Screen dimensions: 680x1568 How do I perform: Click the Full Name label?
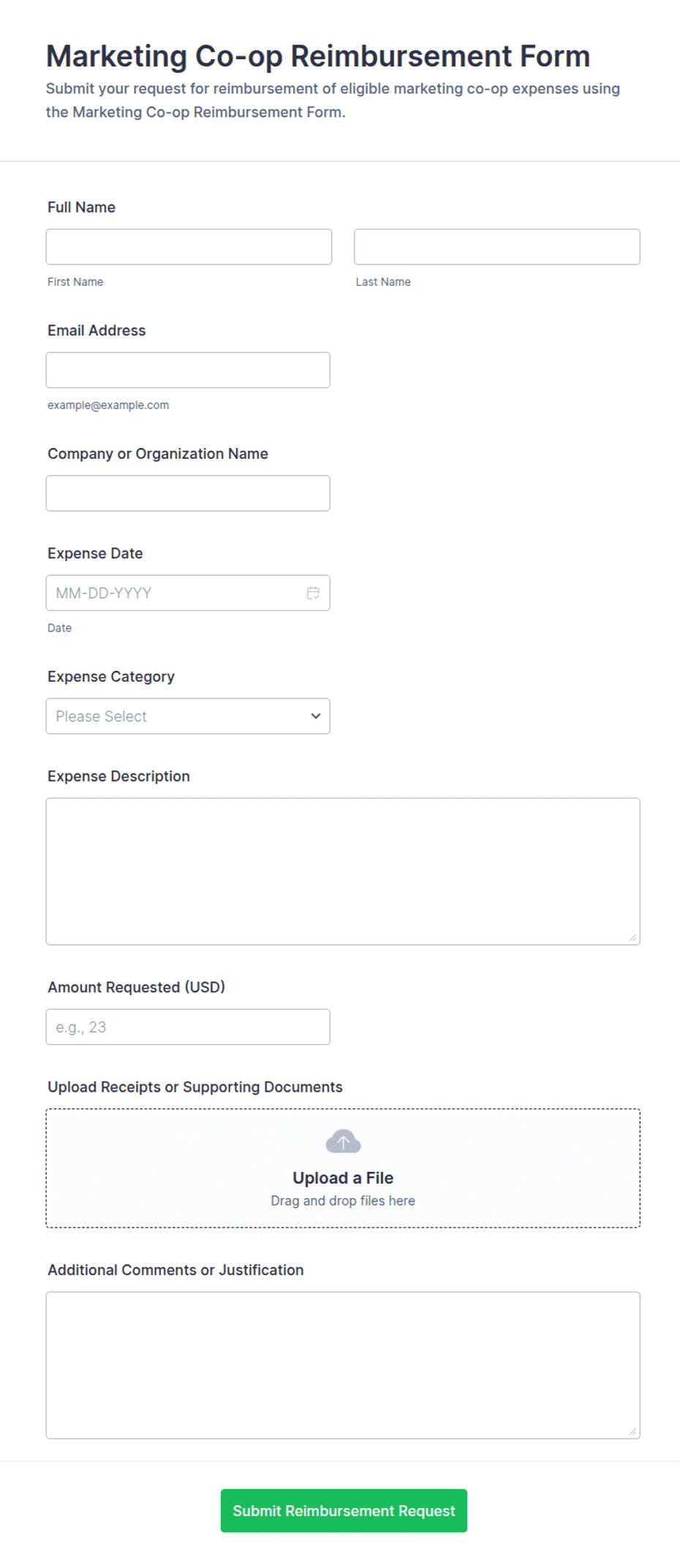coord(81,208)
